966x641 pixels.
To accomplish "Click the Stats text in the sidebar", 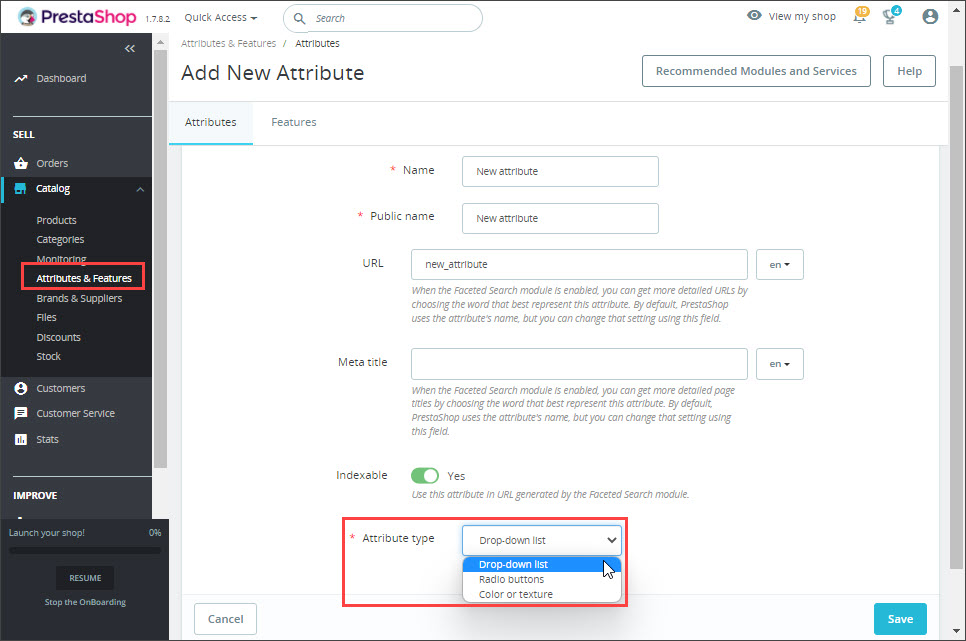I will coord(47,439).
